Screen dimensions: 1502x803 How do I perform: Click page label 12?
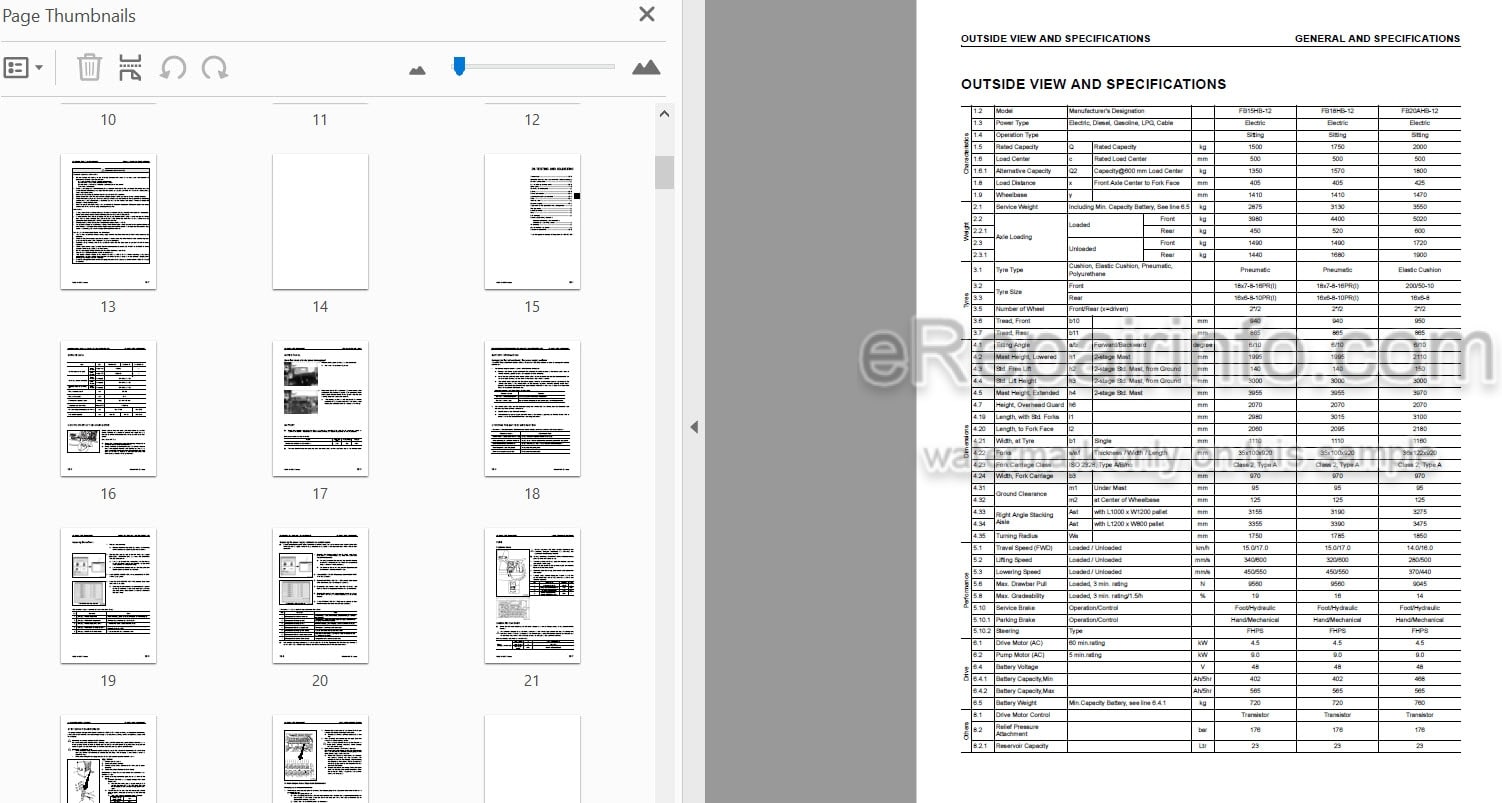(x=532, y=120)
